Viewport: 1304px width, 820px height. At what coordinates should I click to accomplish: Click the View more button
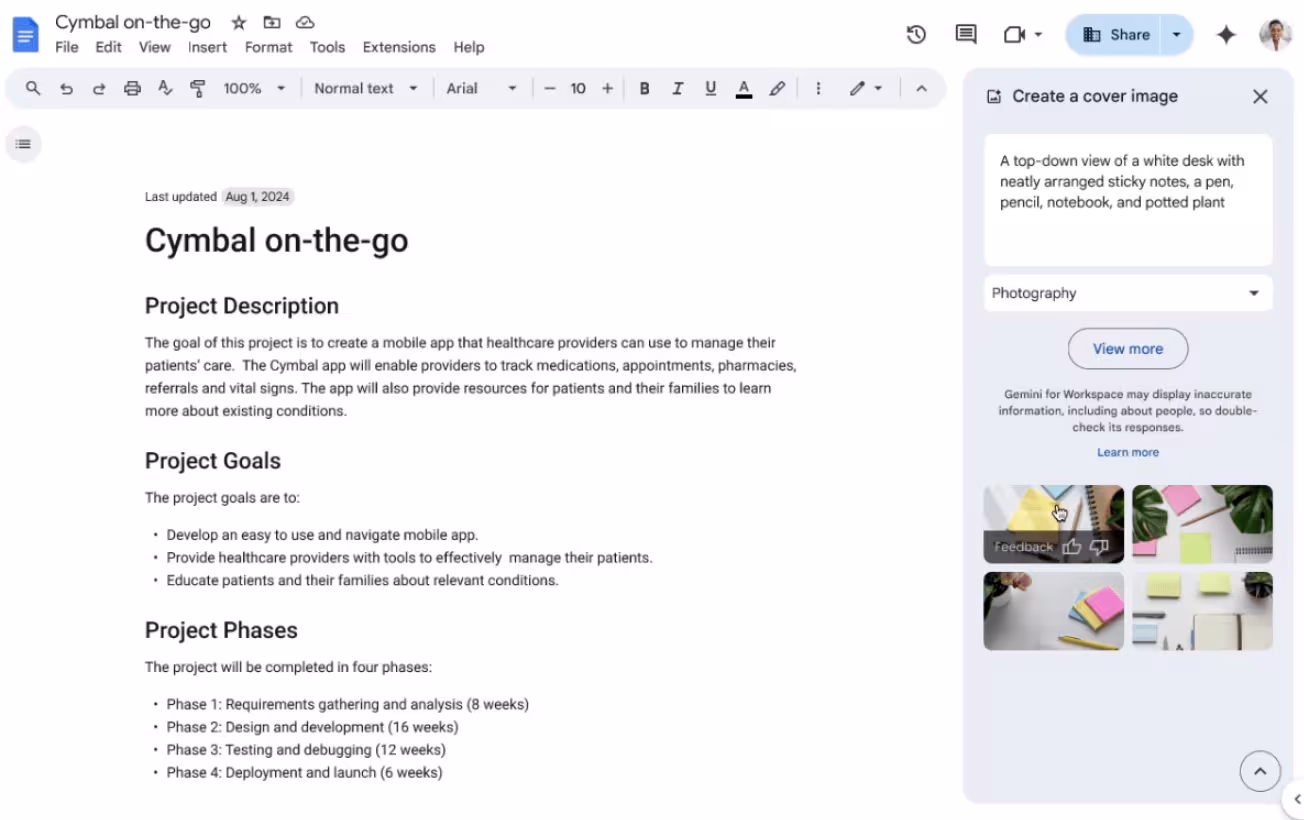pyautogui.click(x=1127, y=348)
